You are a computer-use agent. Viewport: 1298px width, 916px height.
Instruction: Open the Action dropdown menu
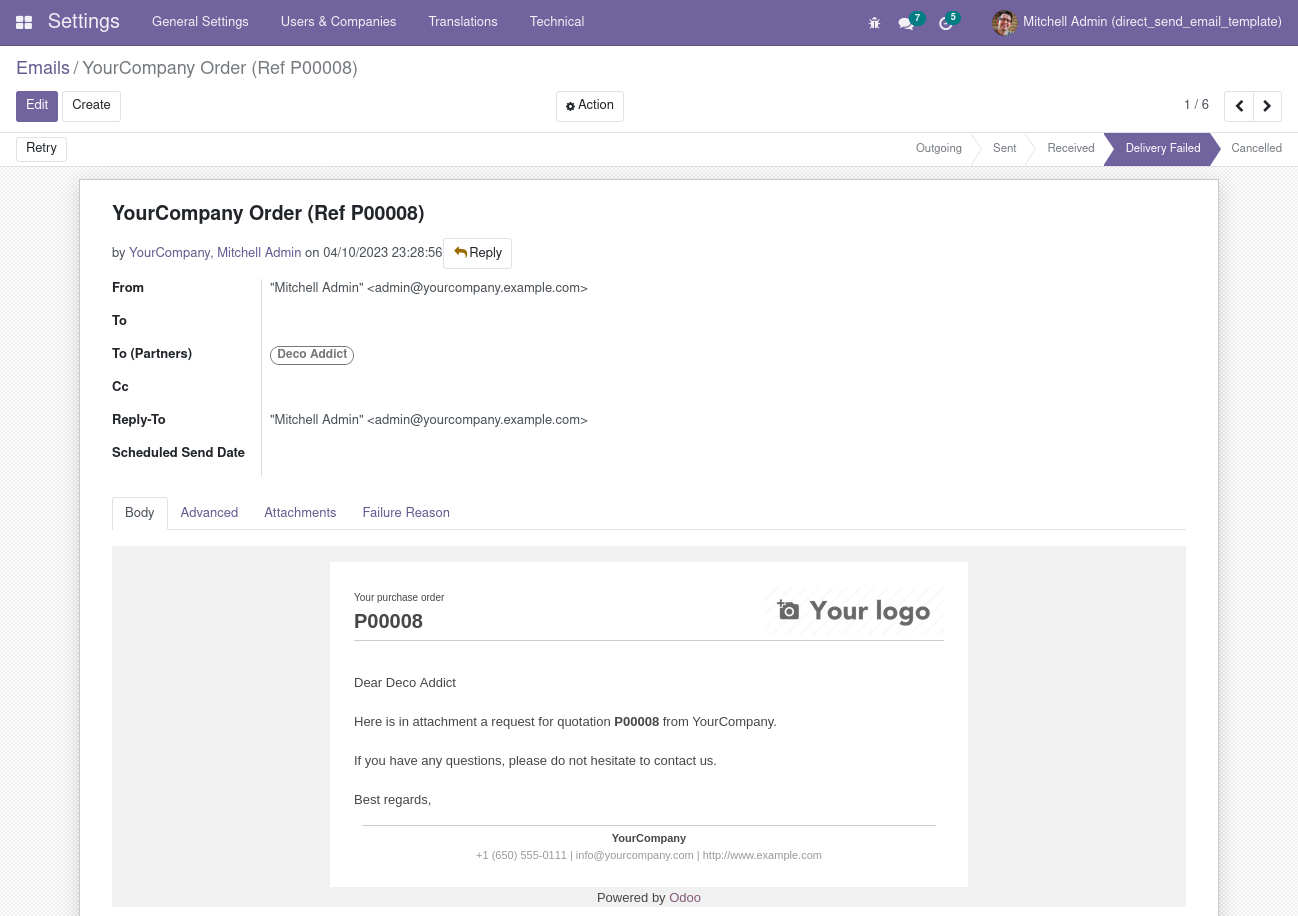click(590, 106)
